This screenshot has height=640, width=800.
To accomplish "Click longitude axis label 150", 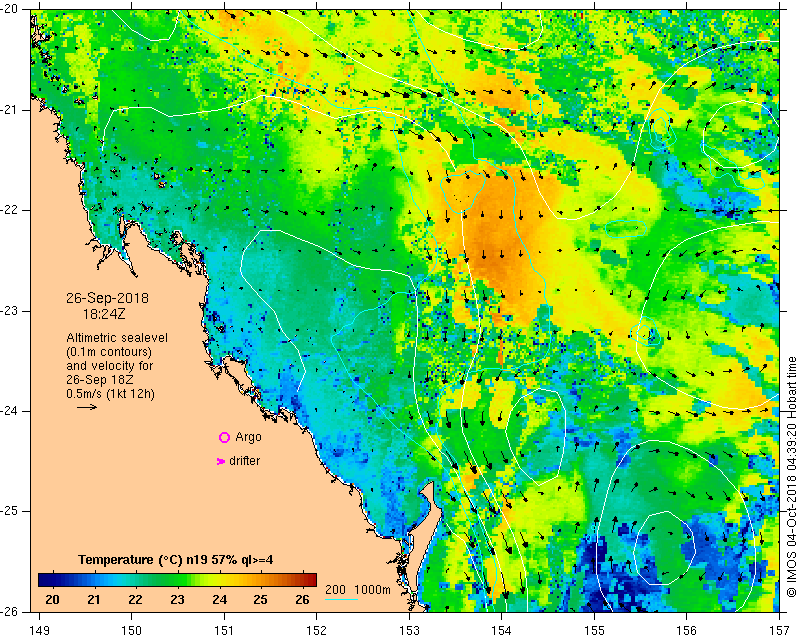I will coord(132,631).
